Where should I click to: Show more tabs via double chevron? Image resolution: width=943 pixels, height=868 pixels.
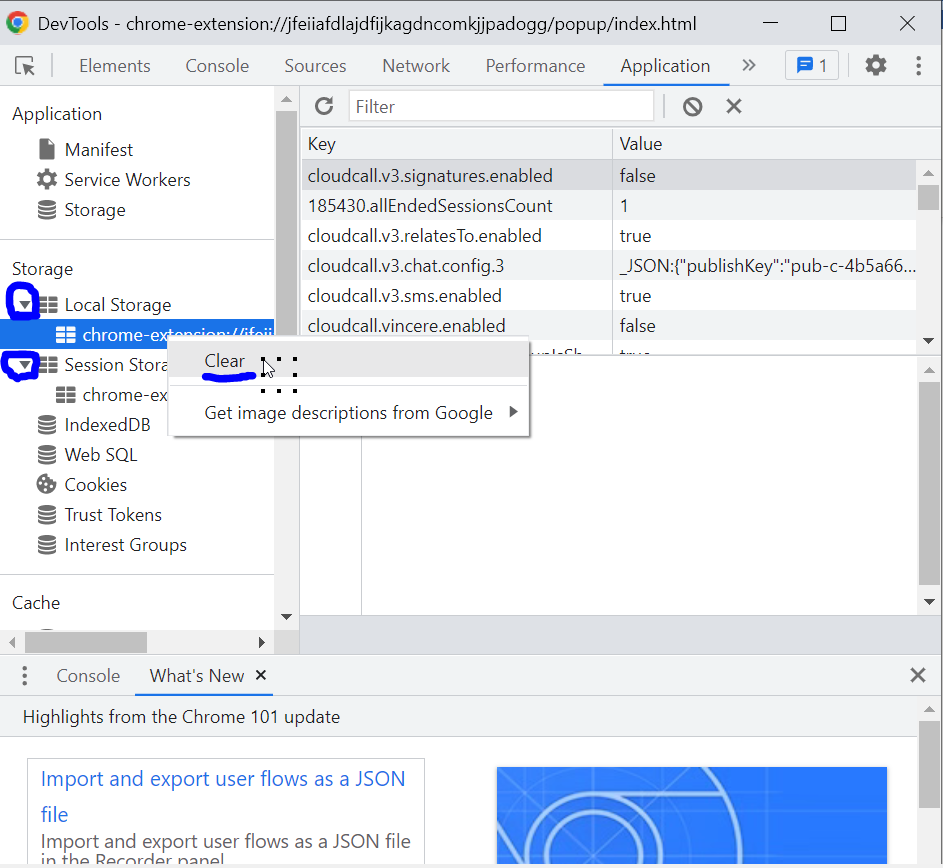(x=748, y=65)
